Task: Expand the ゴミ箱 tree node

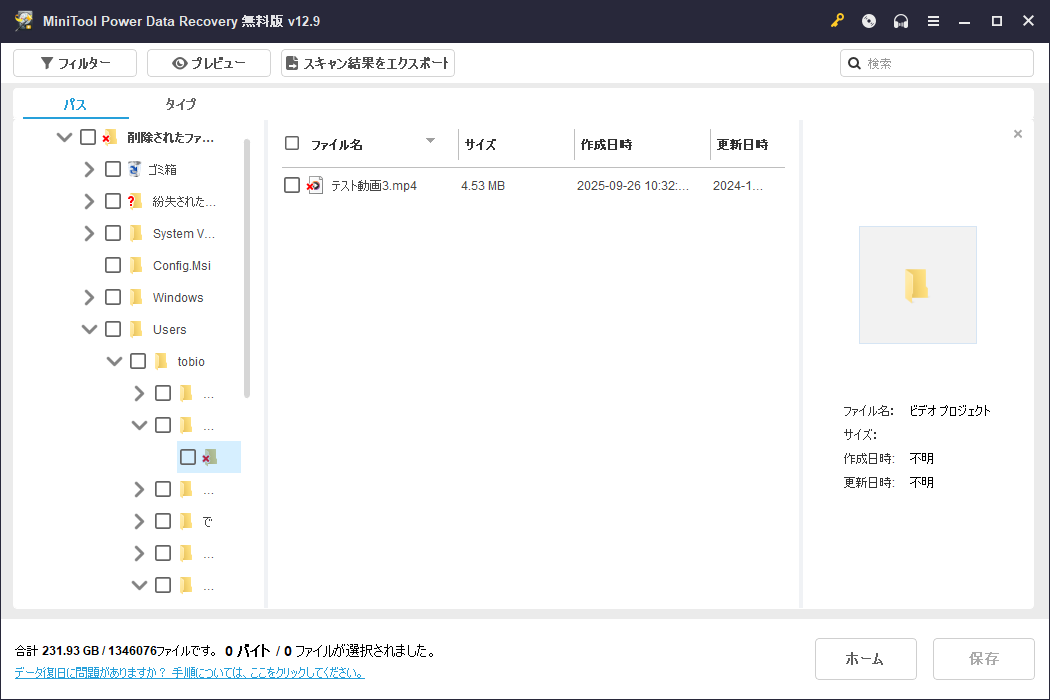Action: (89, 169)
